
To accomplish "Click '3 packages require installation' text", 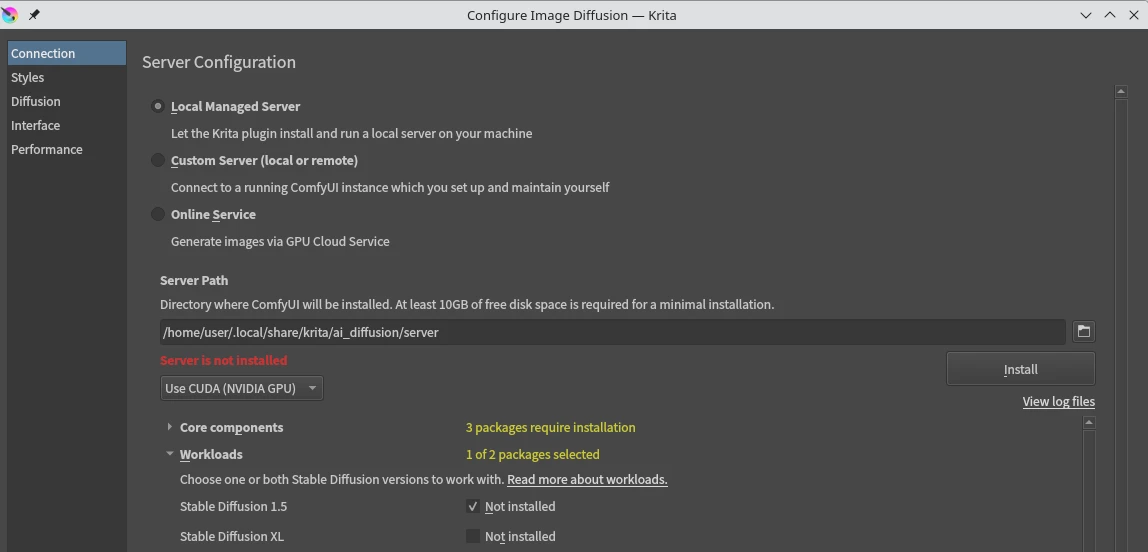I will 551,427.
